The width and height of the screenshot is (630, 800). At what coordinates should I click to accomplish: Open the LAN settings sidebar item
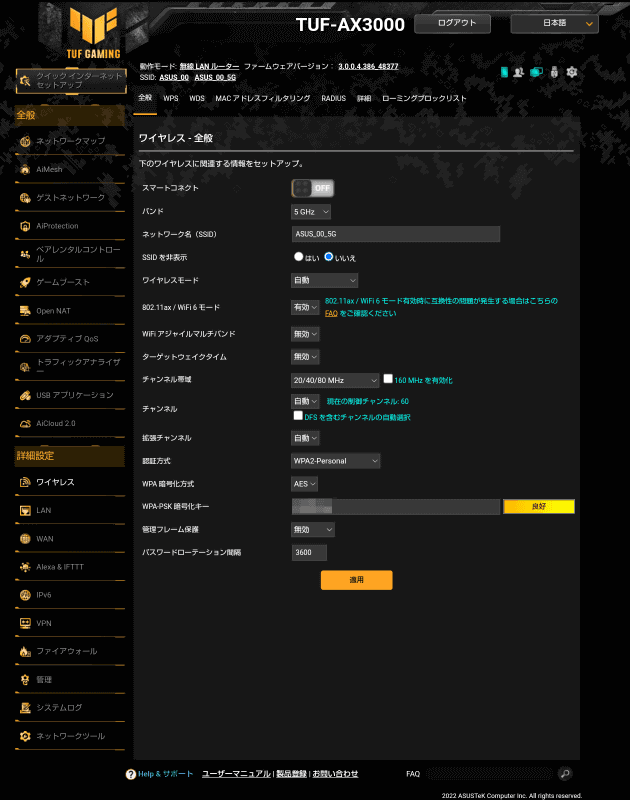(x=70, y=510)
